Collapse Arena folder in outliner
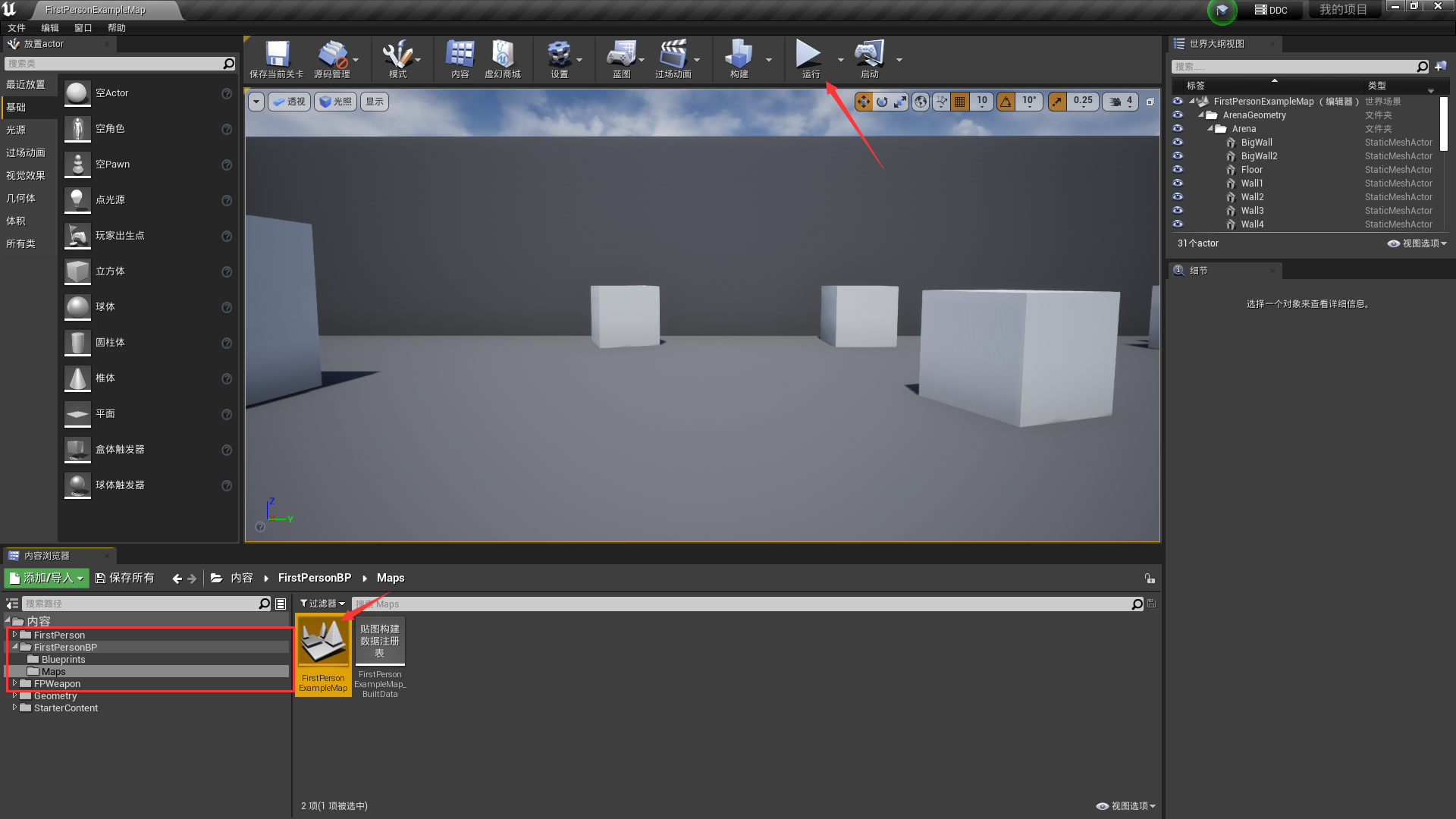 pos(1210,129)
